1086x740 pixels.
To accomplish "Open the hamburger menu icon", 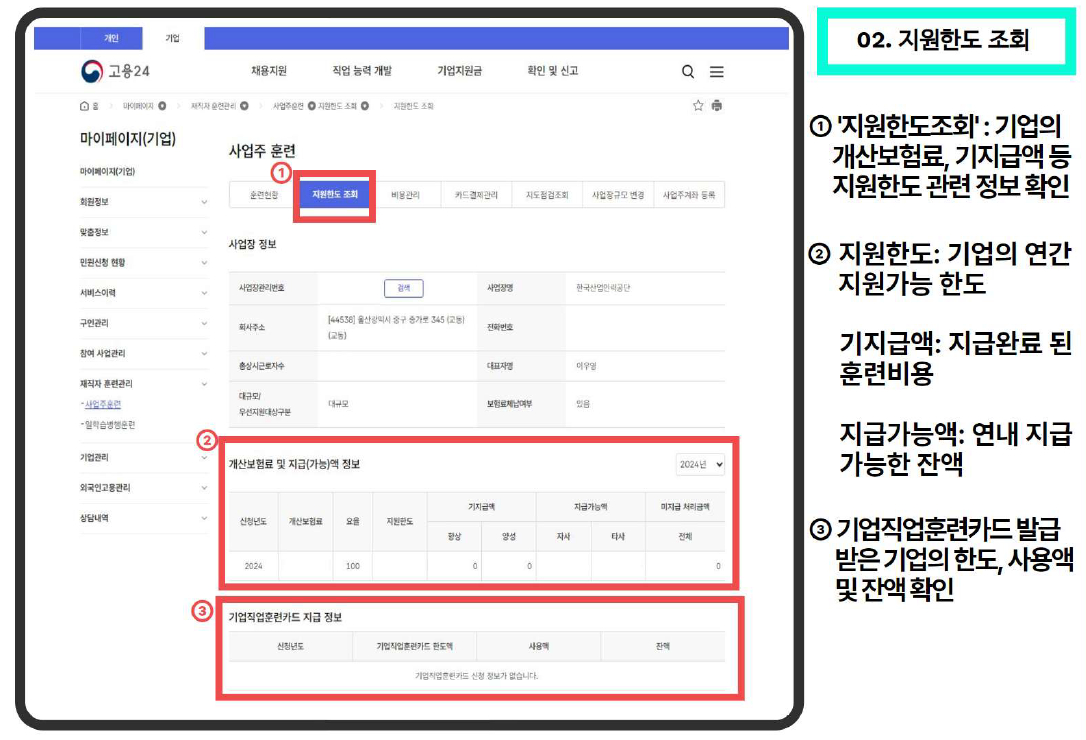I will point(717,71).
